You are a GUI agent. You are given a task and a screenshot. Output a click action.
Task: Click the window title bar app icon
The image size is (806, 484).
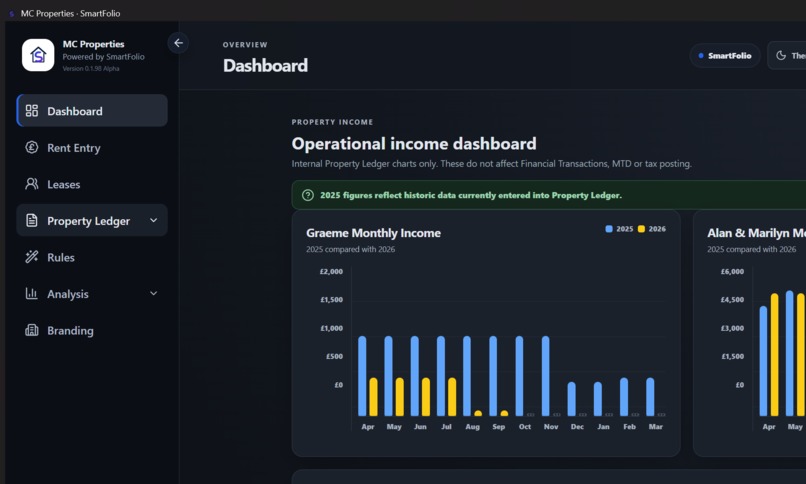[11, 14]
